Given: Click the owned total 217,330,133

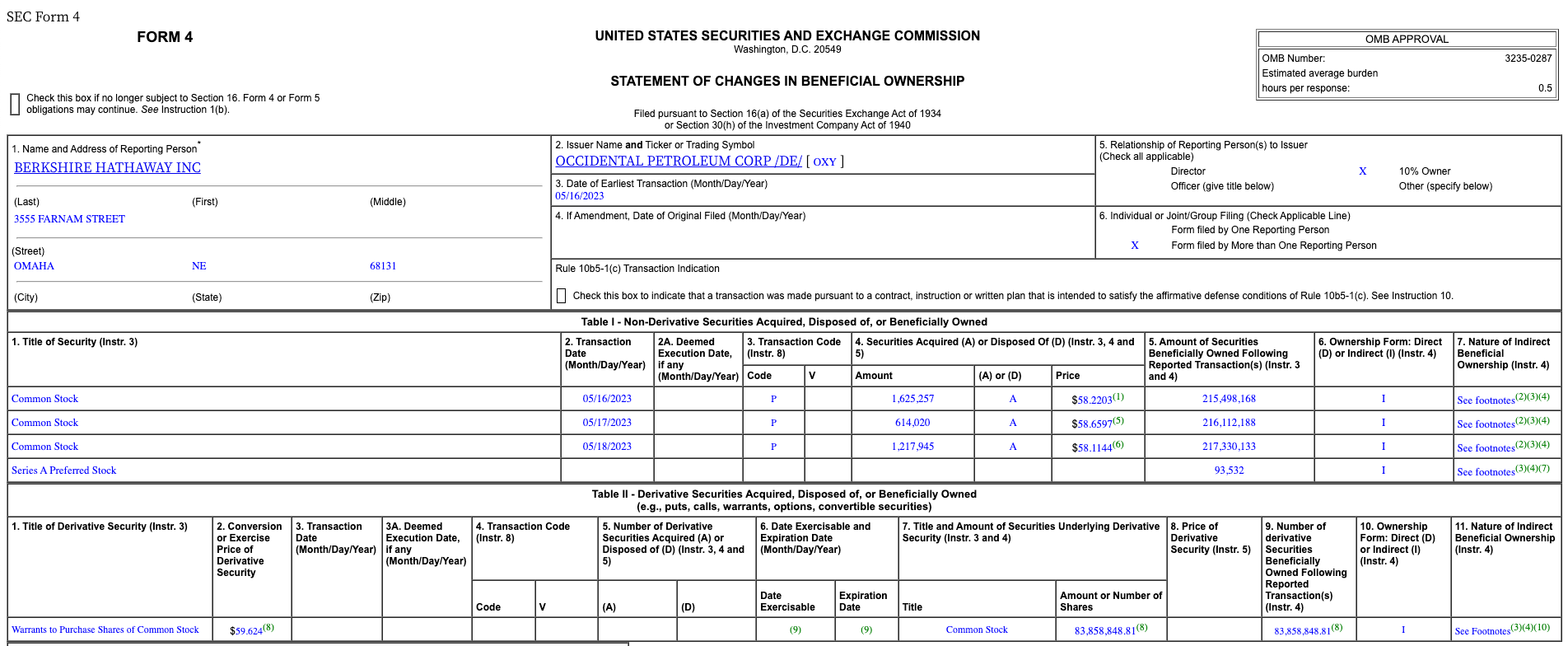Looking at the screenshot, I should [1229, 447].
